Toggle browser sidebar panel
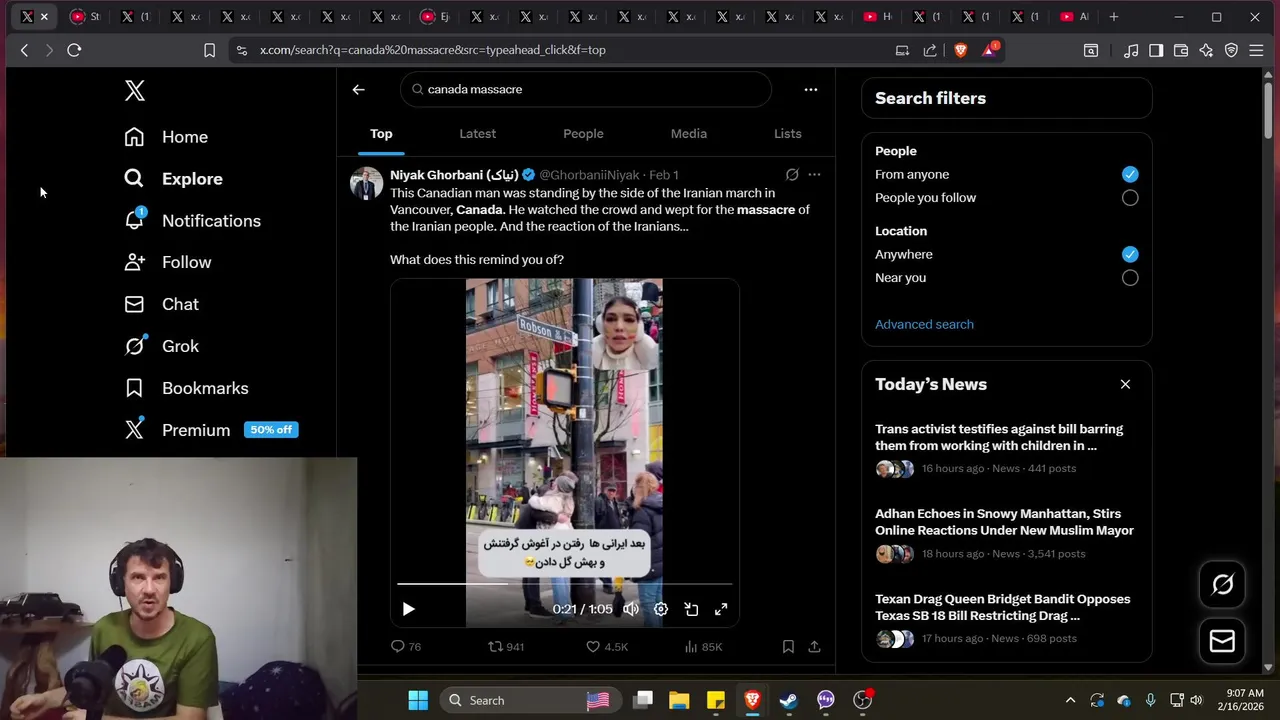This screenshot has width=1280, height=720. pos(1156,50)
